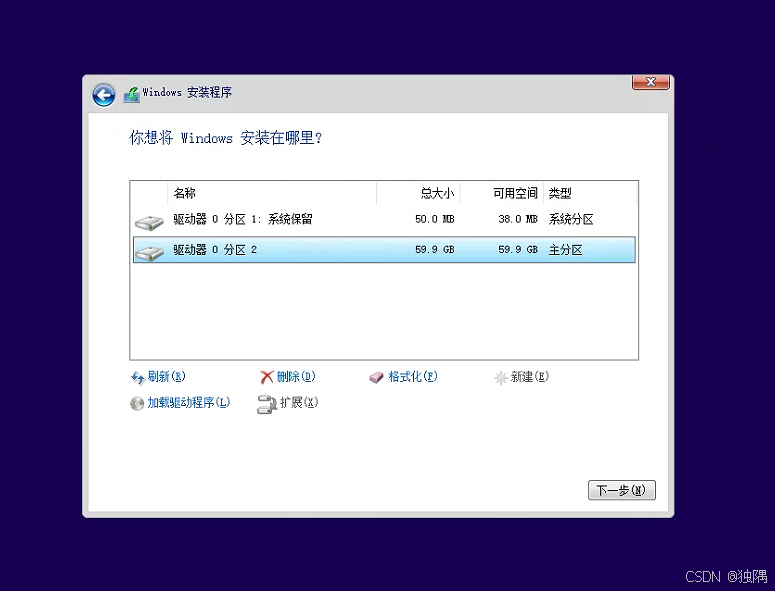Go back using the blue arrow button
Viewport: 775px width, 591px height.
(x=103, y=94)
